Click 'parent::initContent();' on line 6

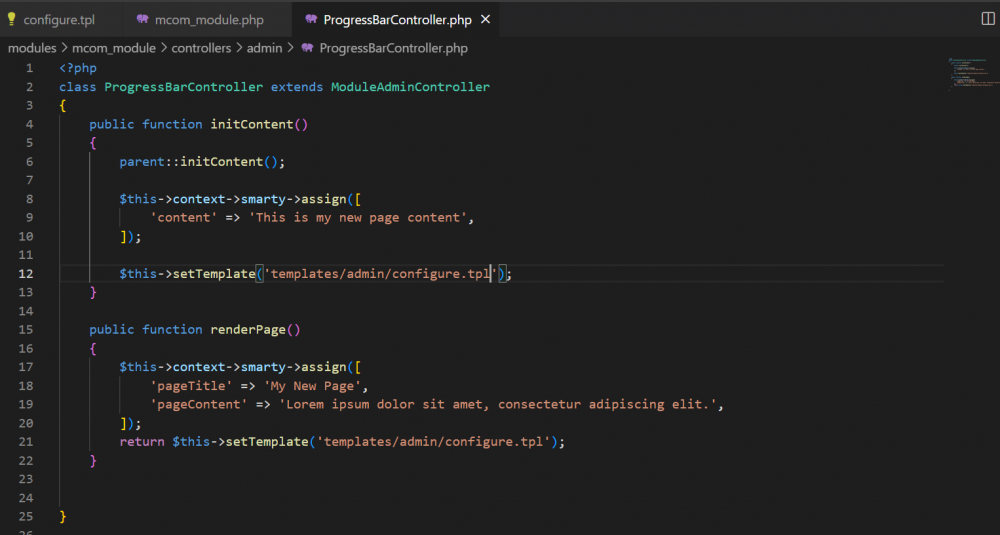(202, 161)
